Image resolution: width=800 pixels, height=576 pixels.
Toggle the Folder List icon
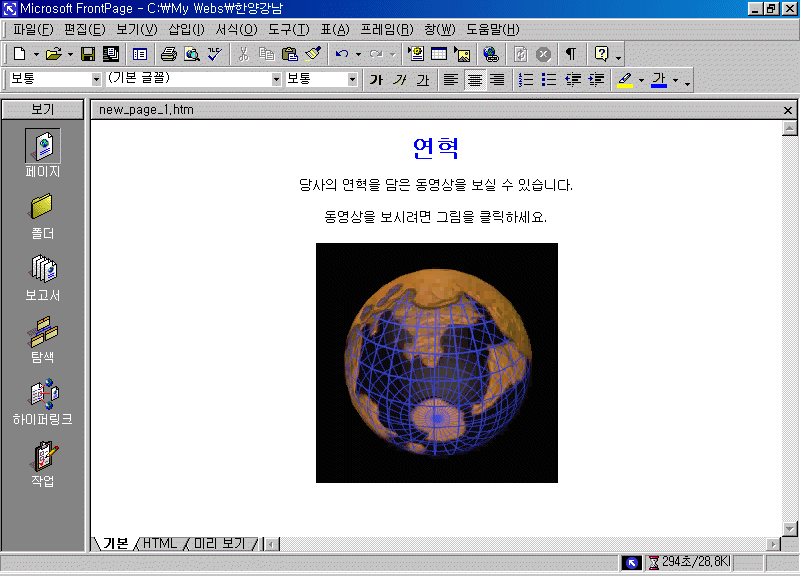pyautogui.click(x=139, y=54)
